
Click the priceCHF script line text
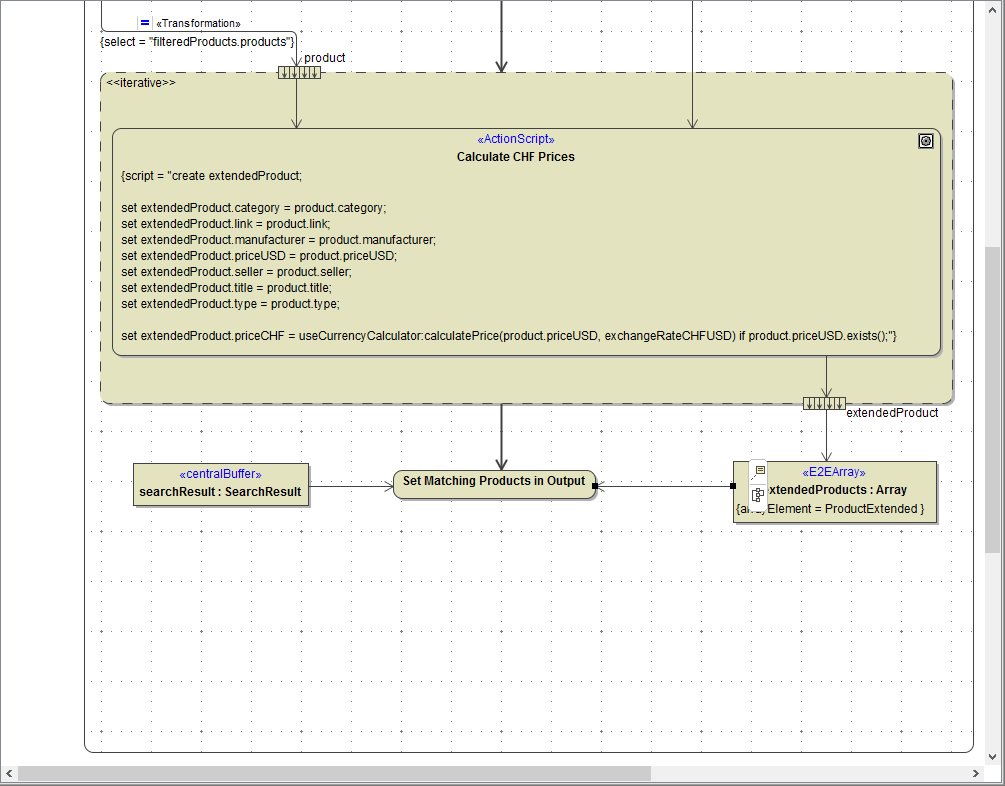[x=509, y=336]
